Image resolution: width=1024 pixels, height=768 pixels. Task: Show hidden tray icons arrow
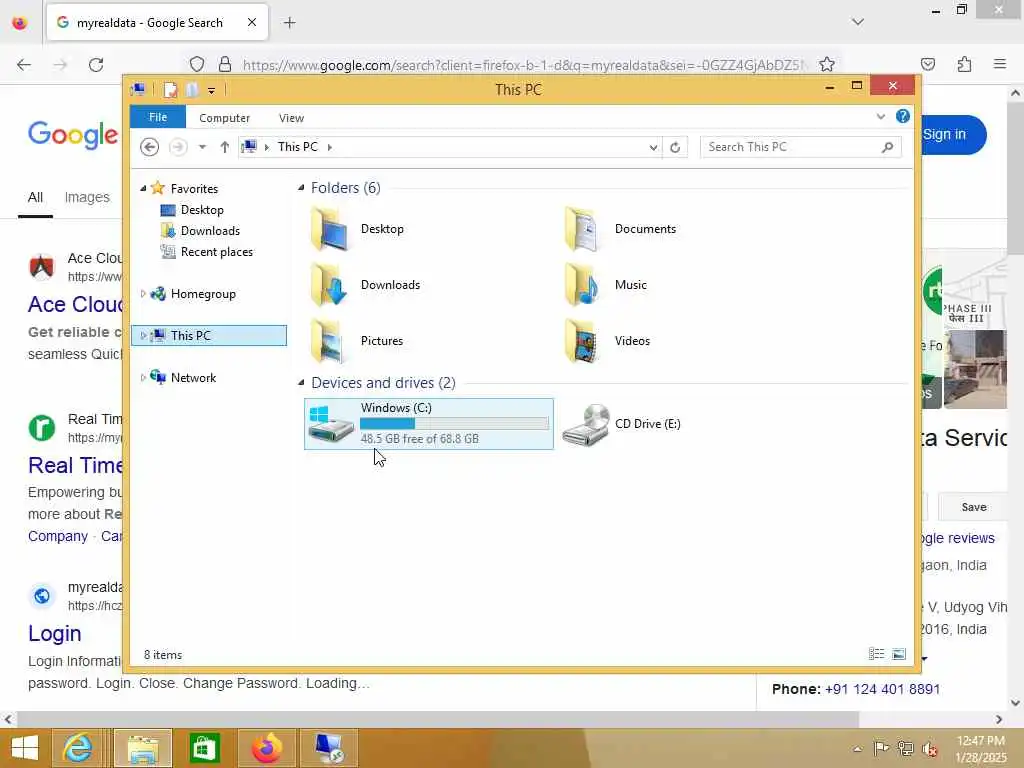(x=857, y=749)
